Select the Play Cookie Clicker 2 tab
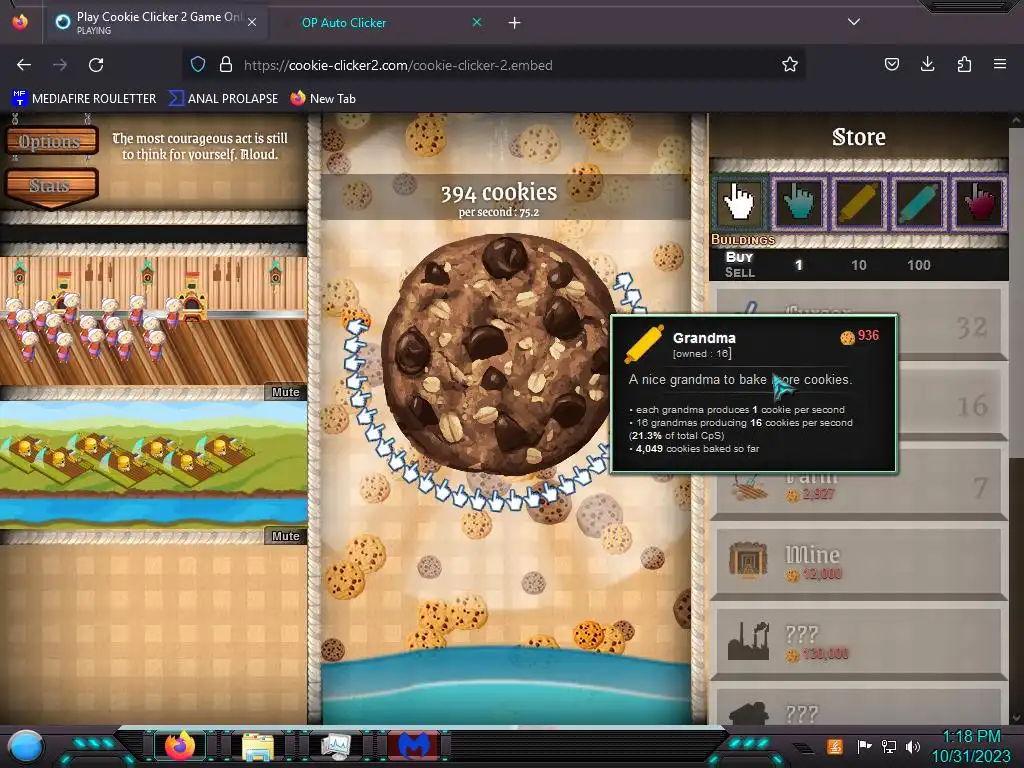The width and height of the screenshot is (1024, 768). 159,23
